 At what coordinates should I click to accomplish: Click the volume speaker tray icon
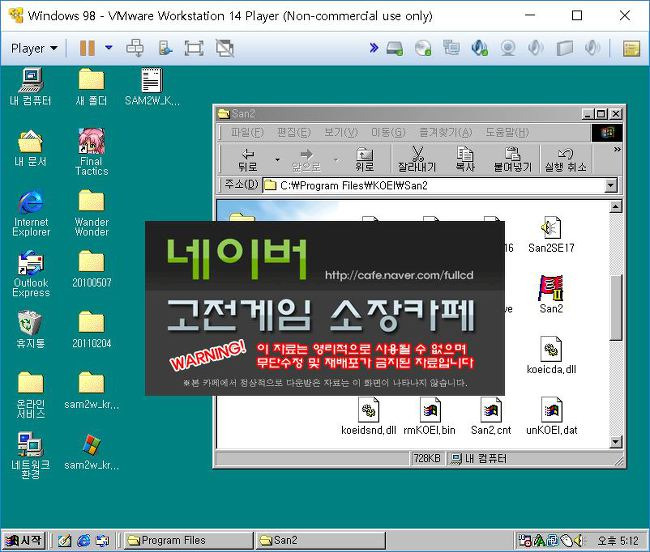coord(578,540)
